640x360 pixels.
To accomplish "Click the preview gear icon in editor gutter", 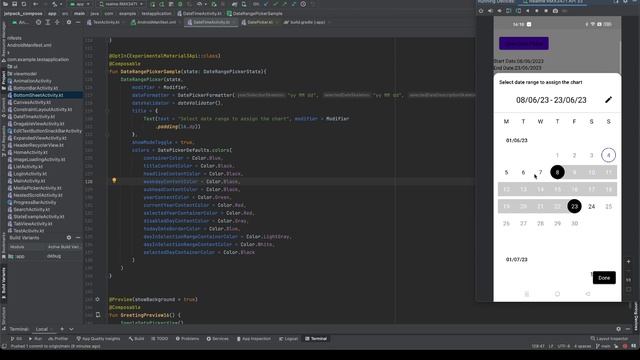I will point(98,299).
